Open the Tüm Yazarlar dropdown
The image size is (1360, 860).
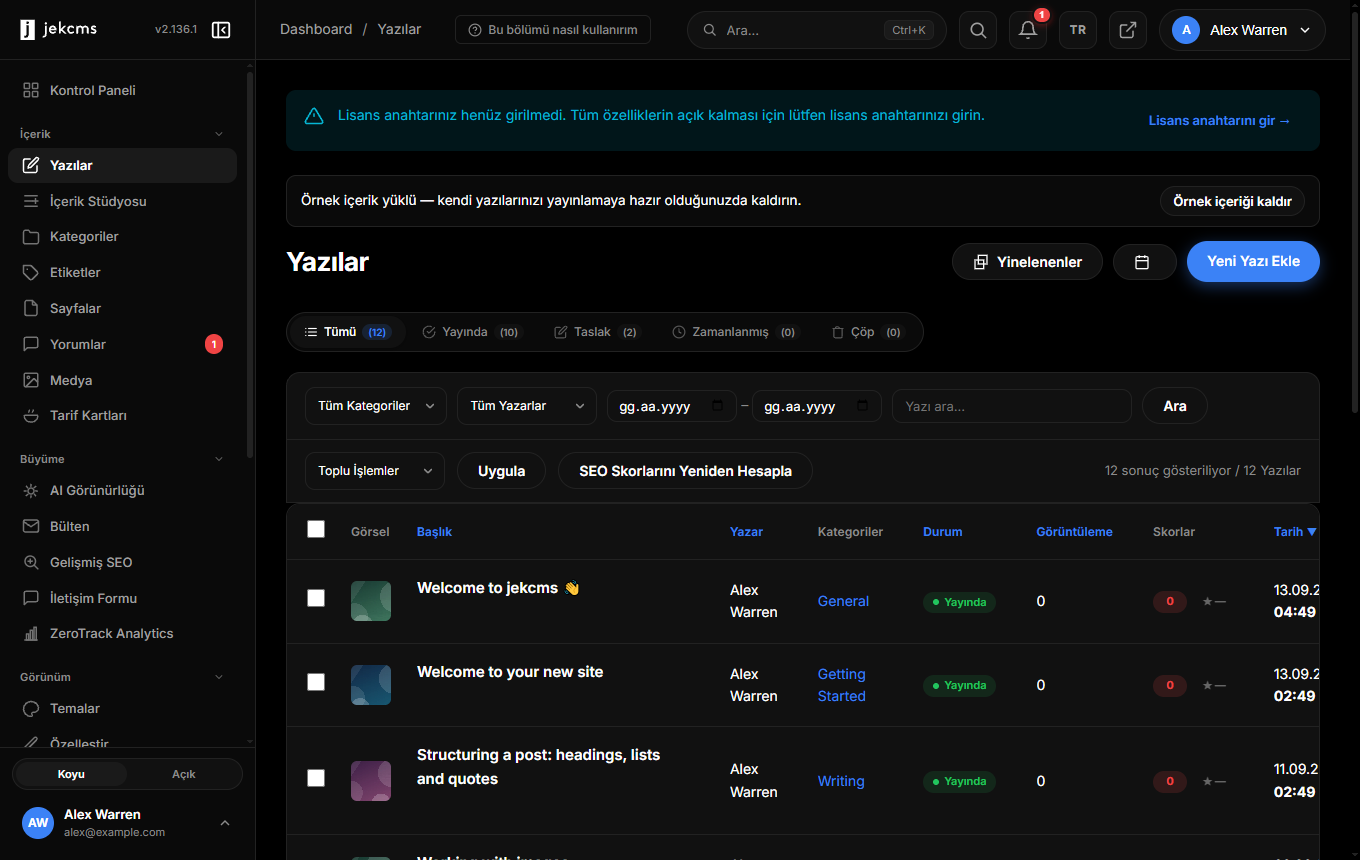pyautogui.click(x=527, y=406)
